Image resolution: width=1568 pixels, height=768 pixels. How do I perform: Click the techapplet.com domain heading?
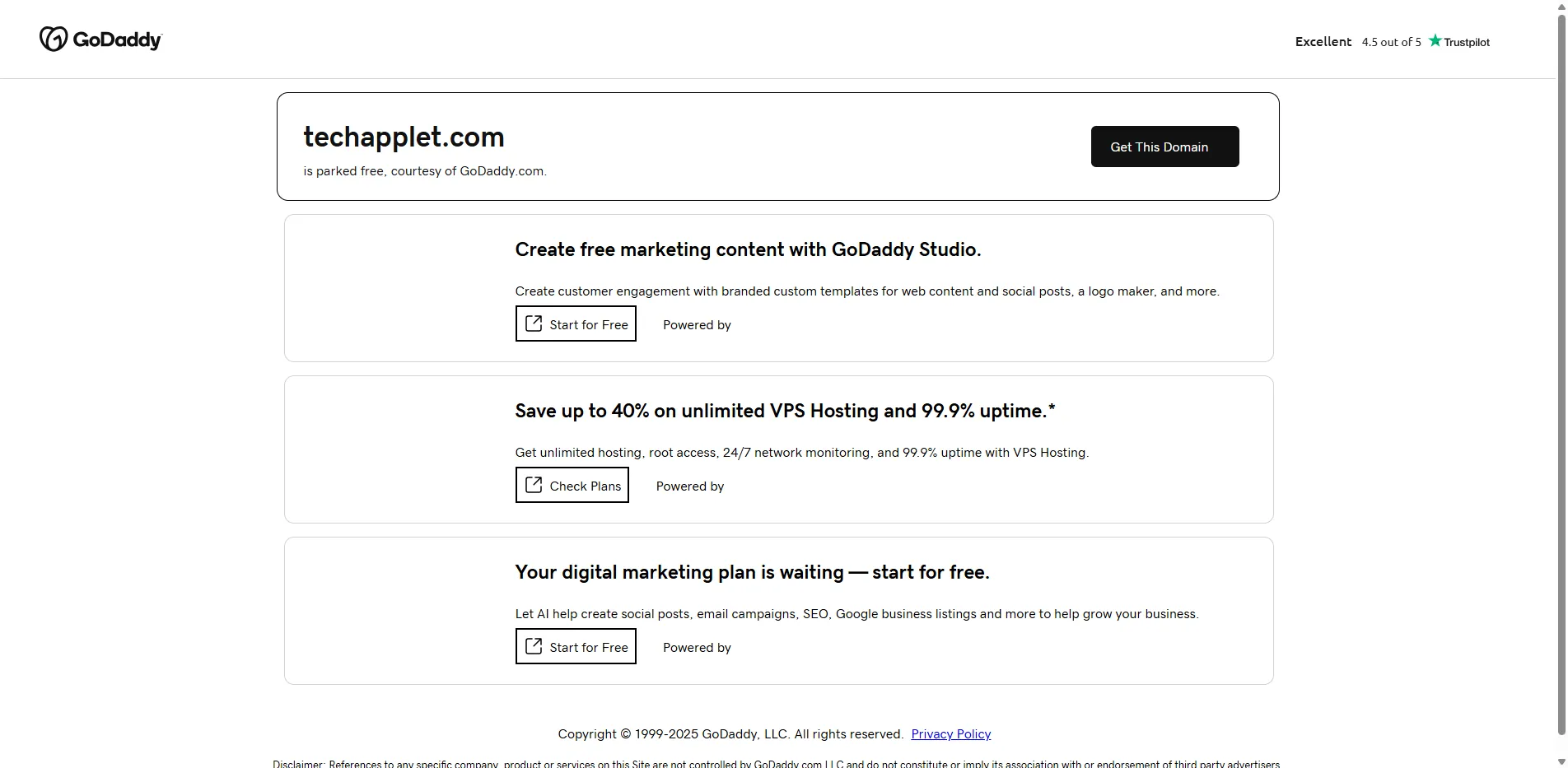404,137
